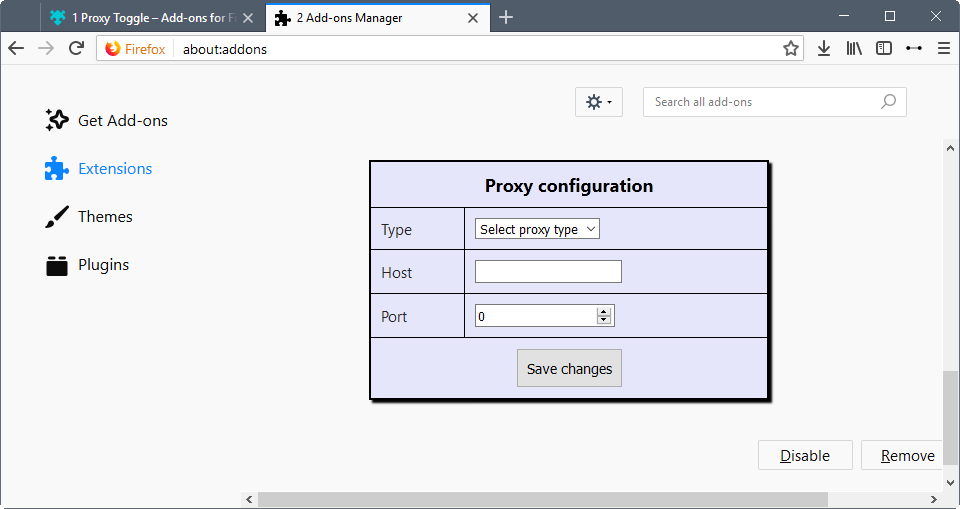Go back with the back arrow
Viewport: 960px width, 509px height.
16,48
